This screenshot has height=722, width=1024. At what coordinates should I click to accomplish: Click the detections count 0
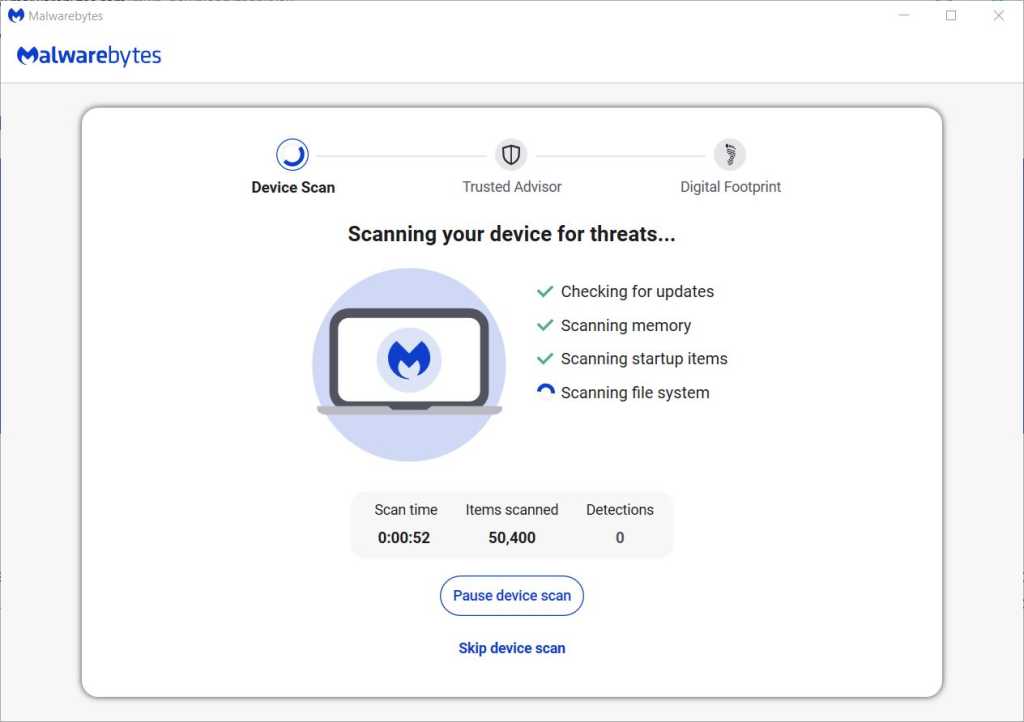620,538
